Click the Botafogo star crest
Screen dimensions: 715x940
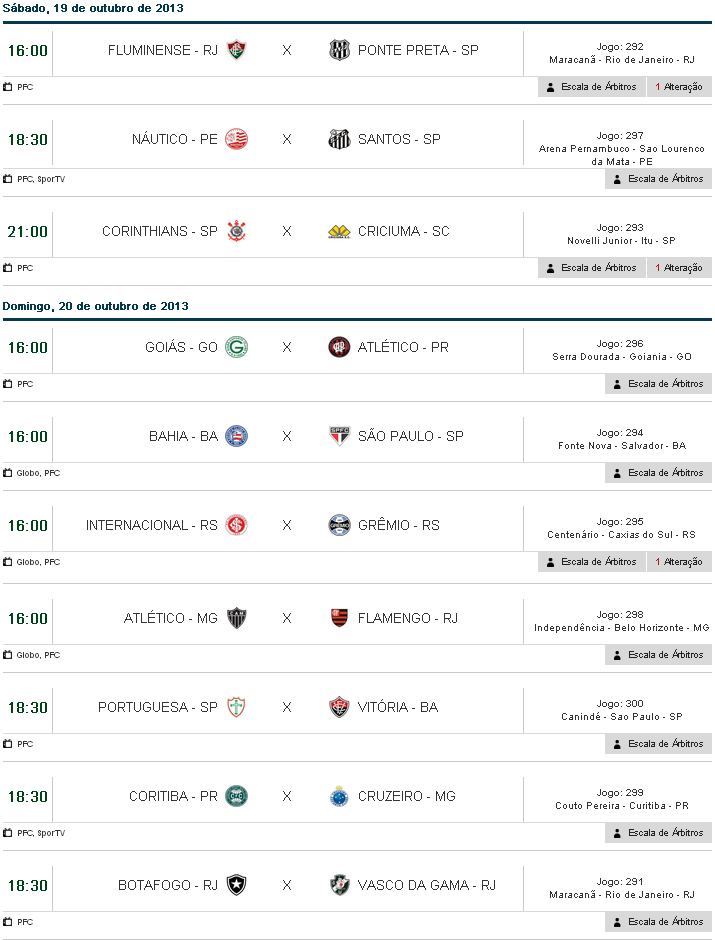point(236,885)
